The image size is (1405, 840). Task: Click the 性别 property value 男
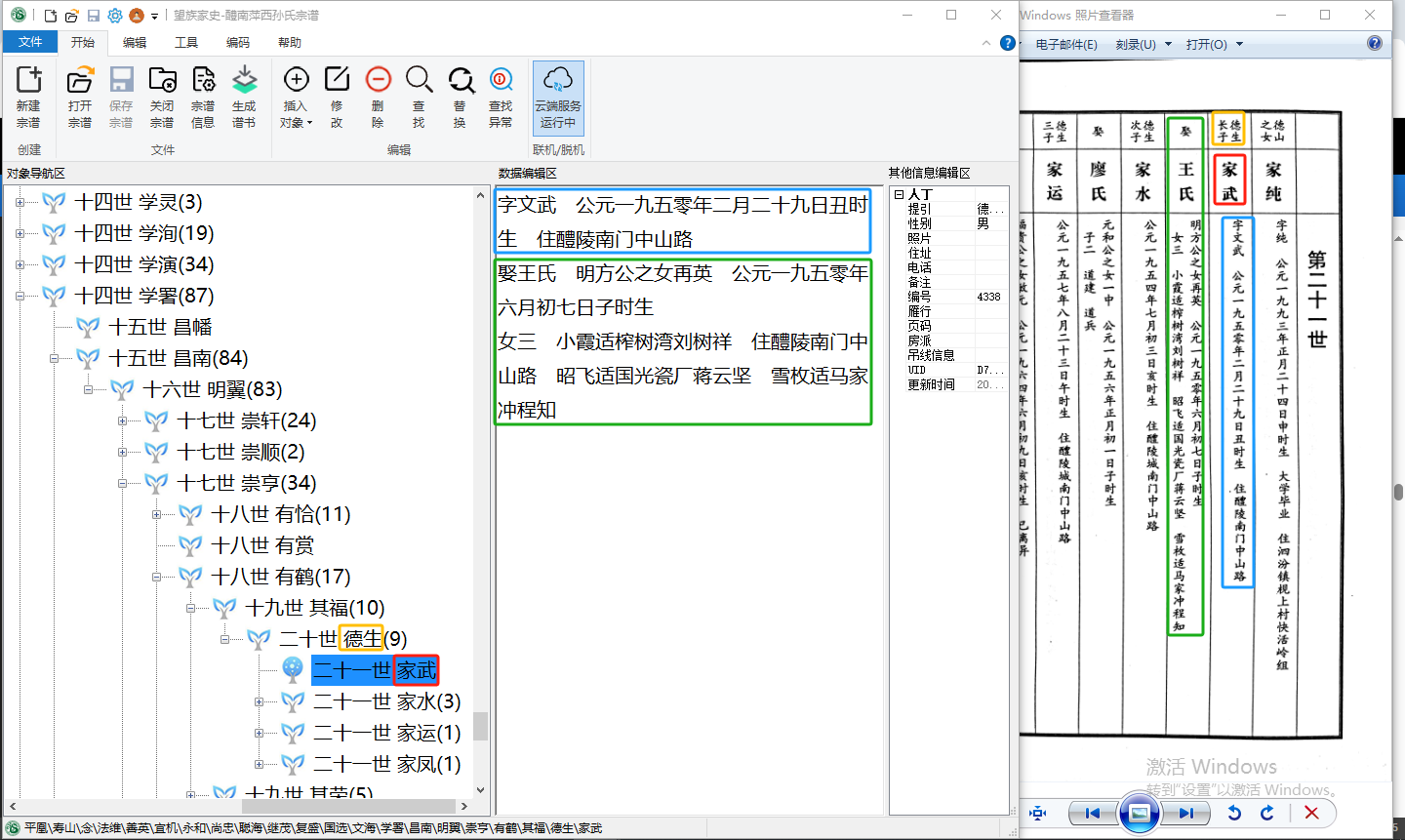coord(991,223)
